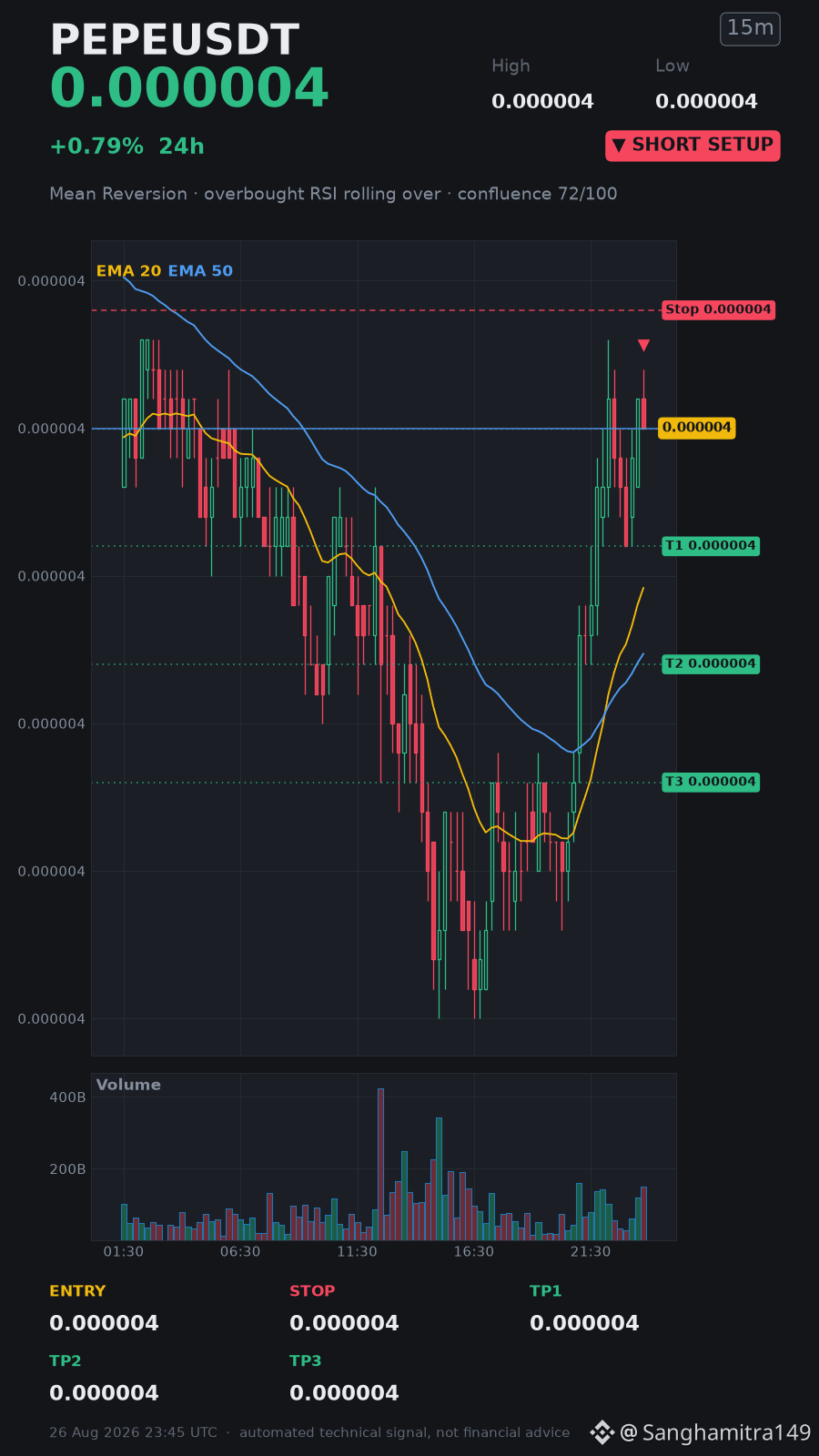Click the STOP label at bottom

point(312,1291)
